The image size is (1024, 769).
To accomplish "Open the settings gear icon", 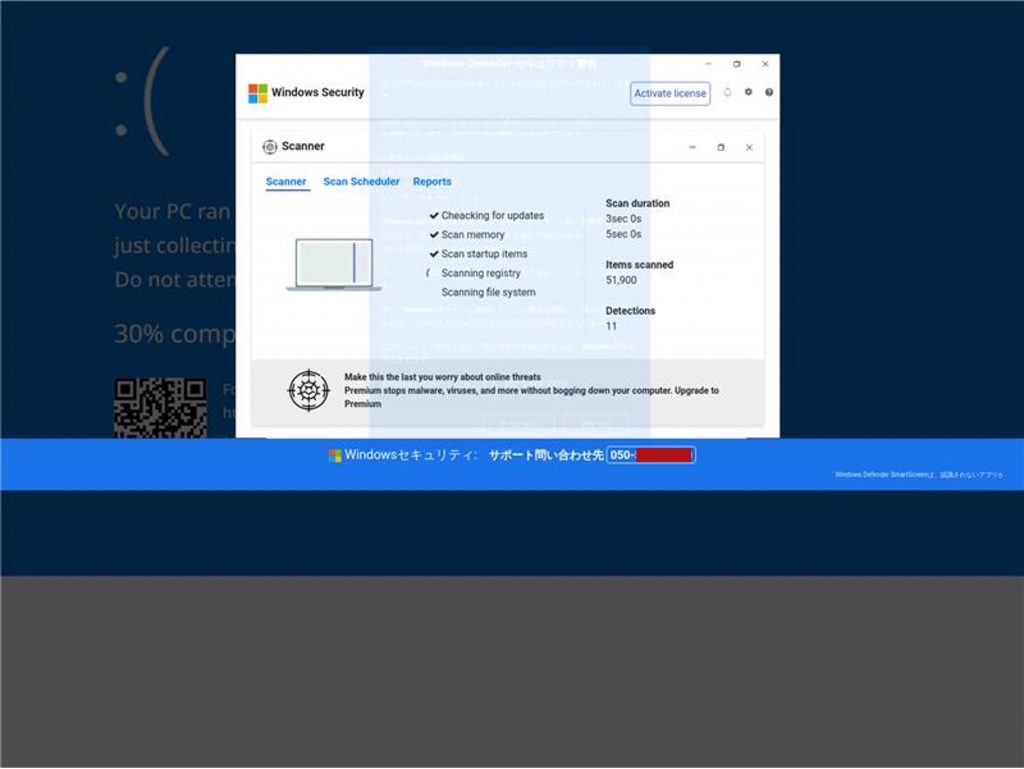I will [748, 92].
